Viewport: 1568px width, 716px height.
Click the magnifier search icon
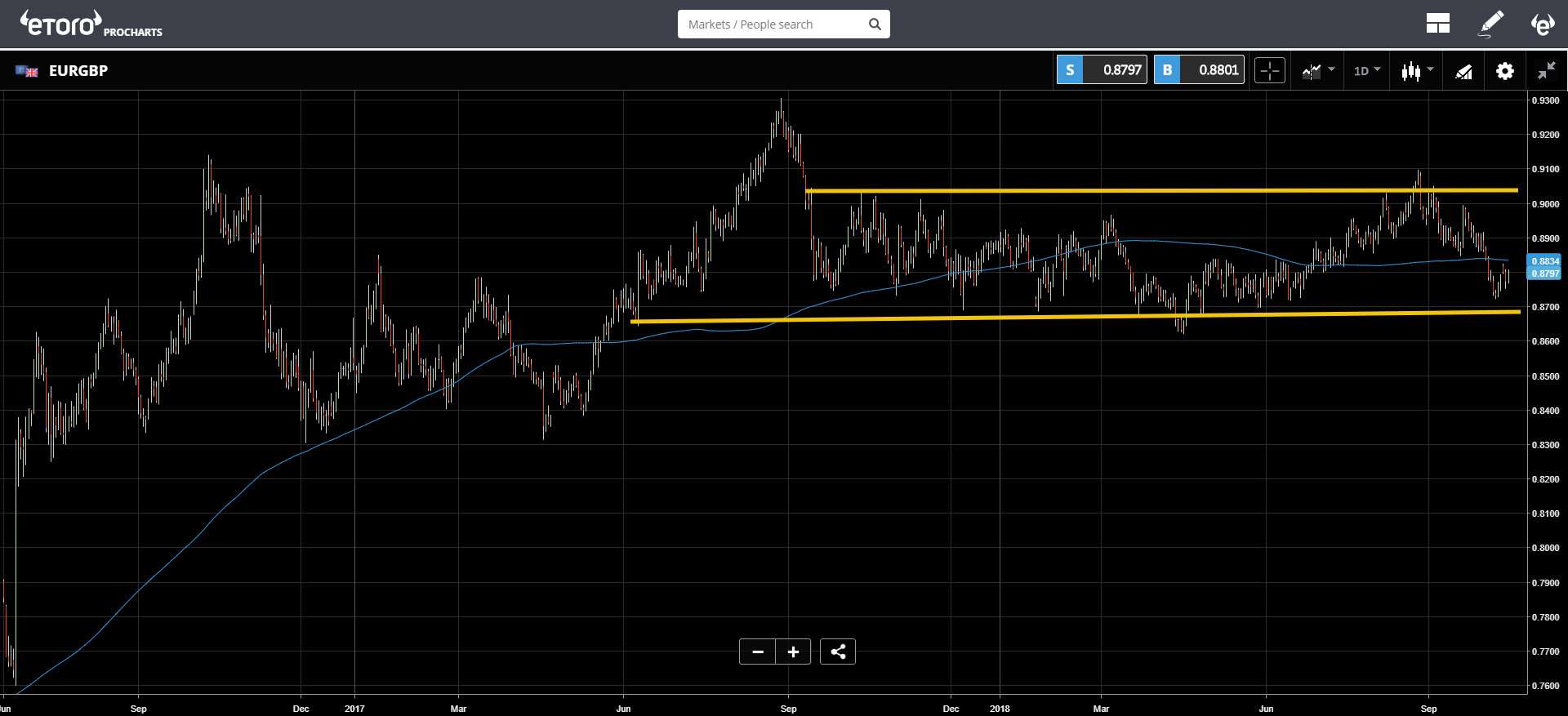(875, 24)
